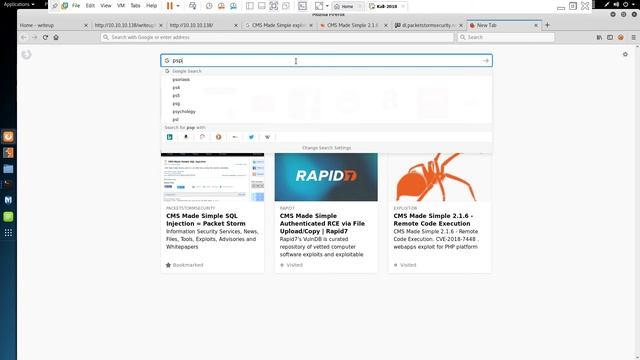Image resolution: width=640 pixels, height=360 pixels.
Task: Open the Firefox library icon
Action: pos(599,37)
